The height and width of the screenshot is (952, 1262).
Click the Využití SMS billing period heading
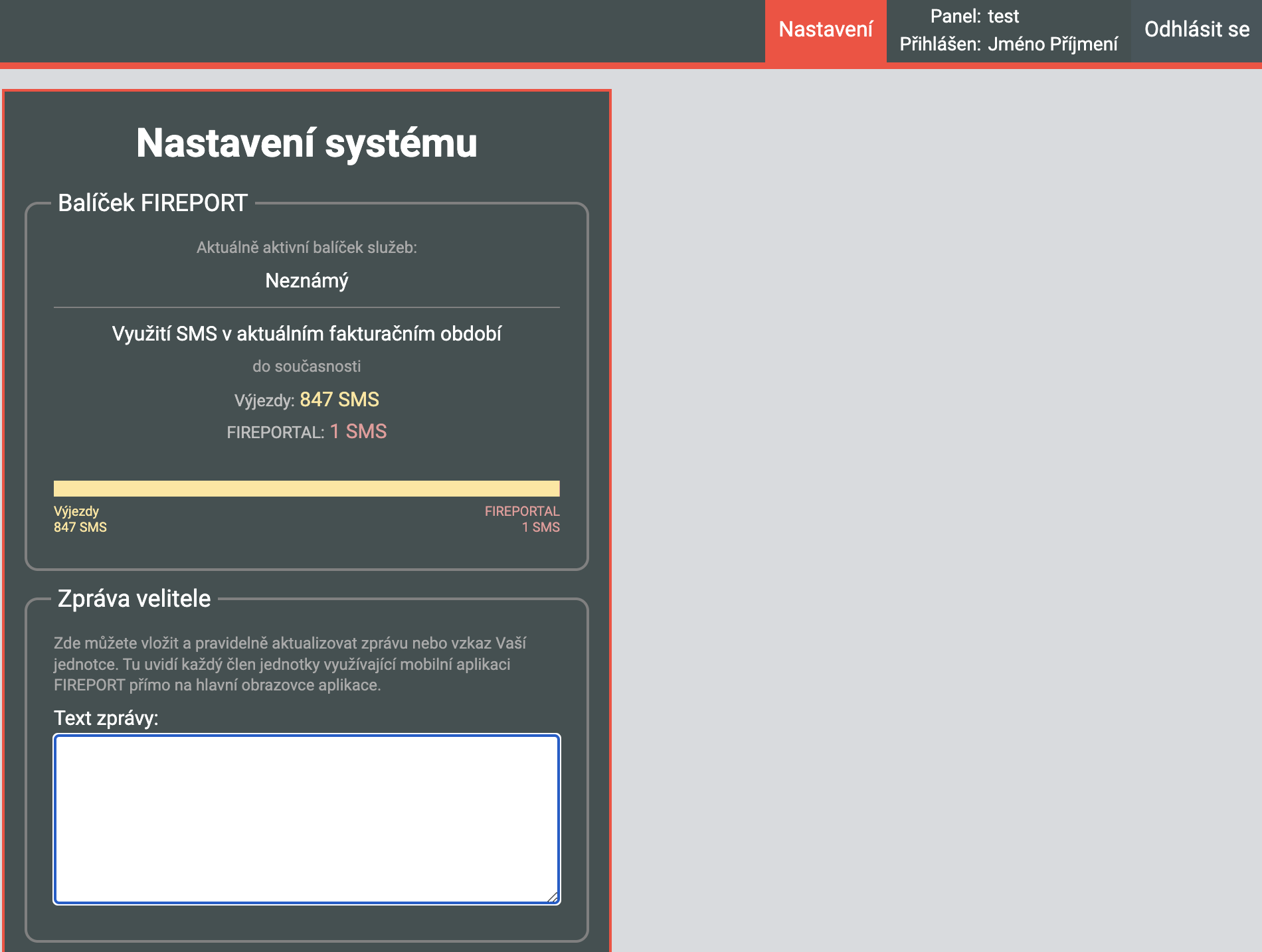(306, 333)
